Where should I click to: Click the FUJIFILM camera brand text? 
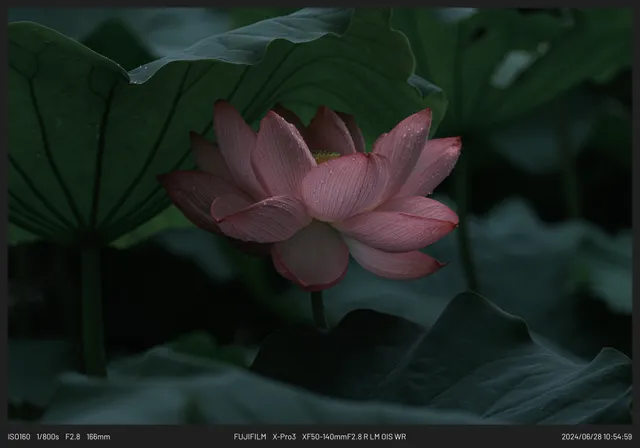tap(250, 437)
